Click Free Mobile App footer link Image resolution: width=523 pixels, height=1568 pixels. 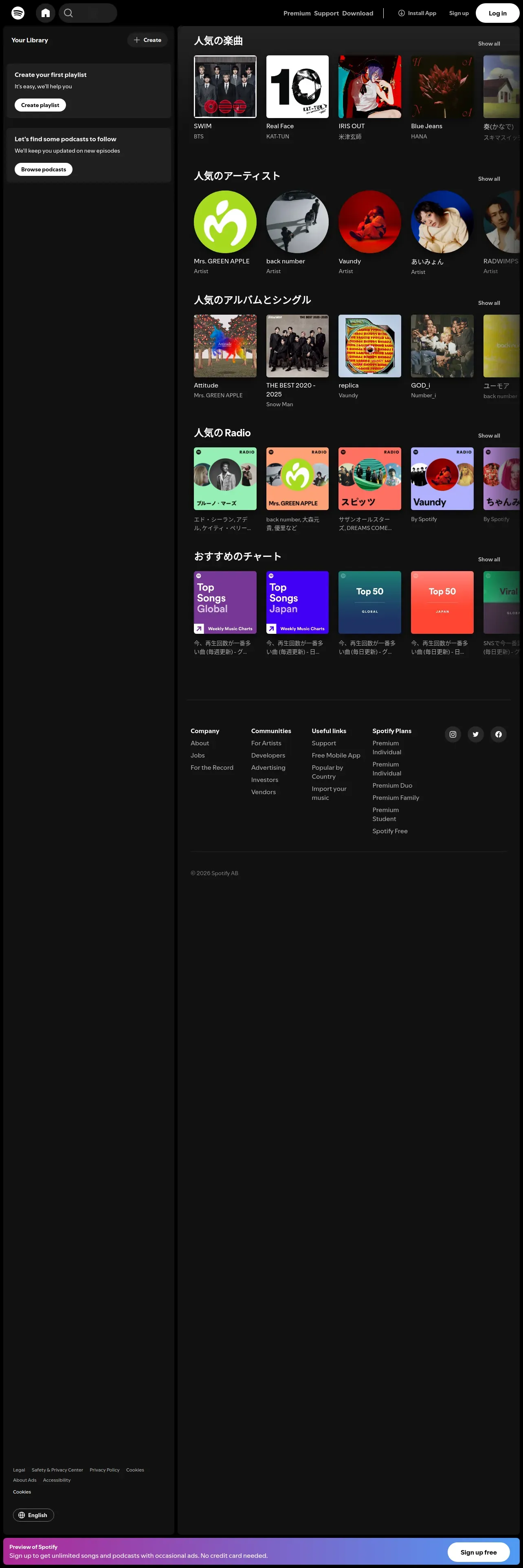click(x=336, y=756)
